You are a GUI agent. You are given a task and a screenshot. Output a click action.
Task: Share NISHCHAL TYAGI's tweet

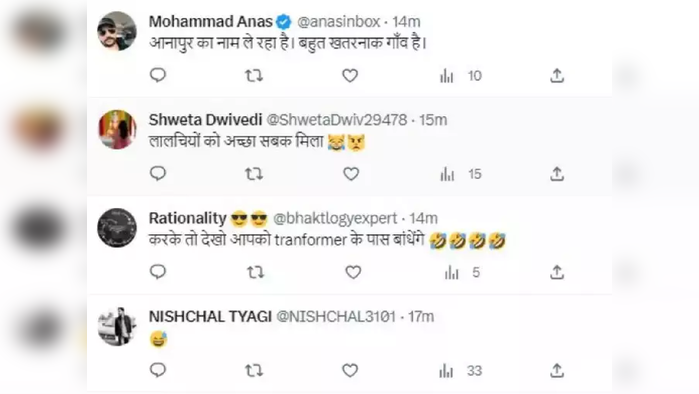coord(557,370)
